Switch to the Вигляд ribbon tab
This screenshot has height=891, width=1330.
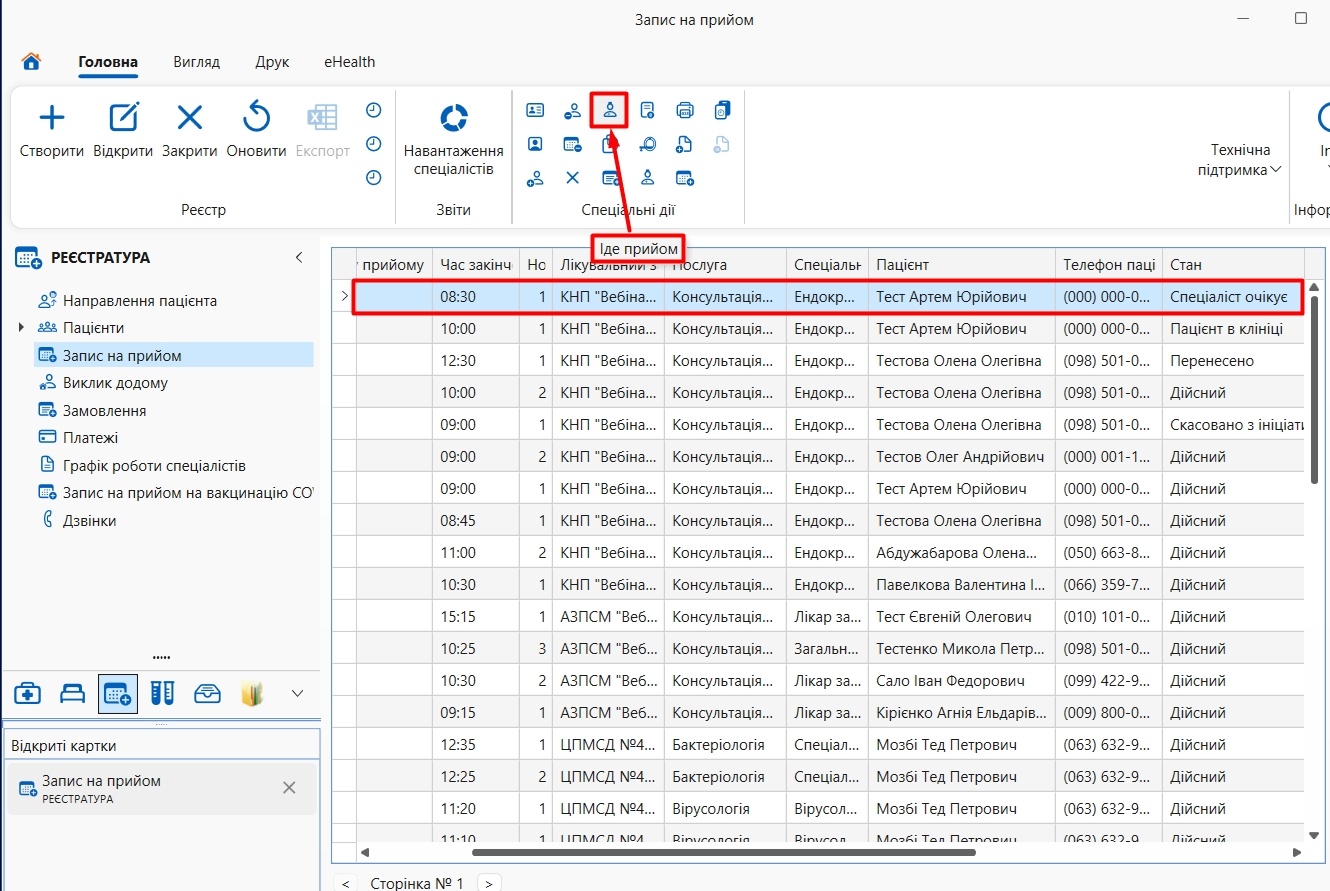pos(196,62)
